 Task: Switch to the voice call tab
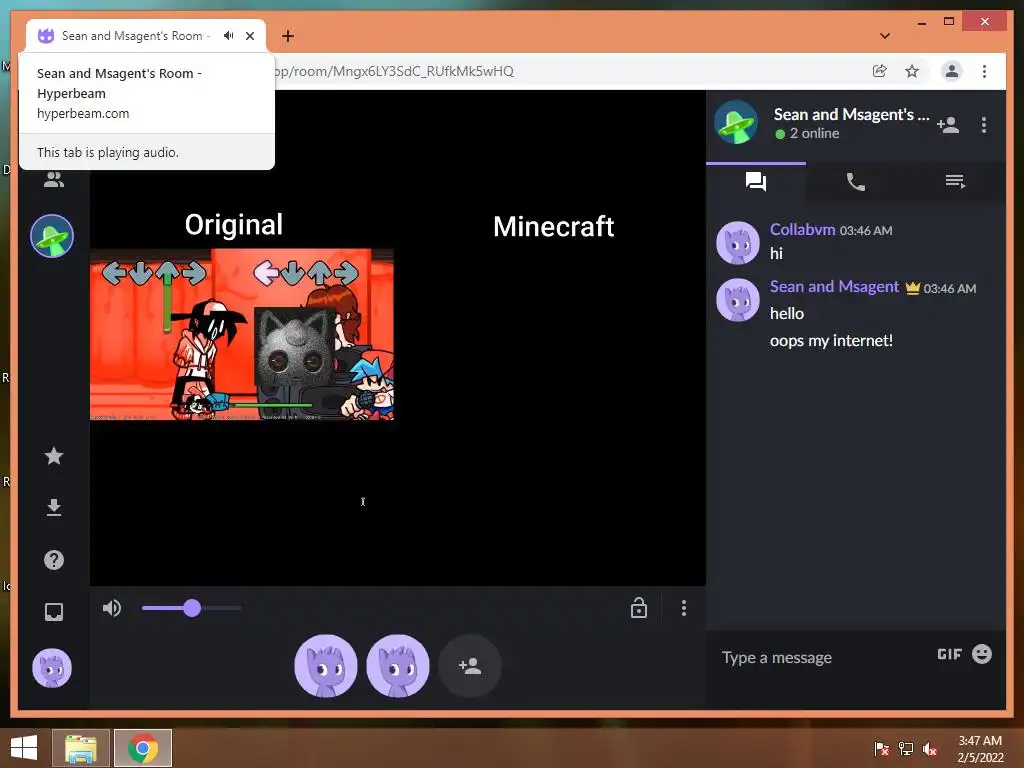856,182
